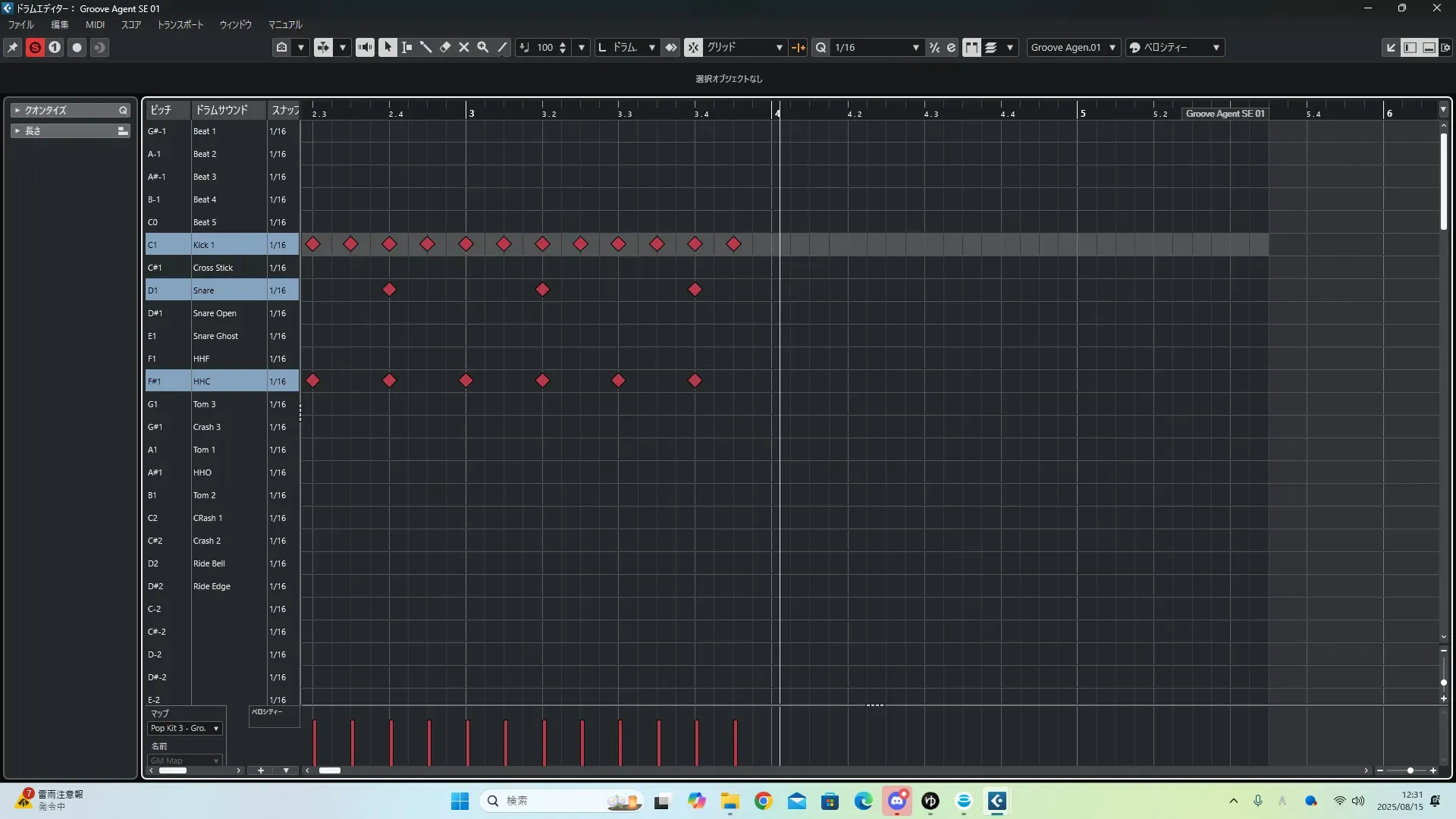Select the Zoom magnifier tool

pos(483,47)
